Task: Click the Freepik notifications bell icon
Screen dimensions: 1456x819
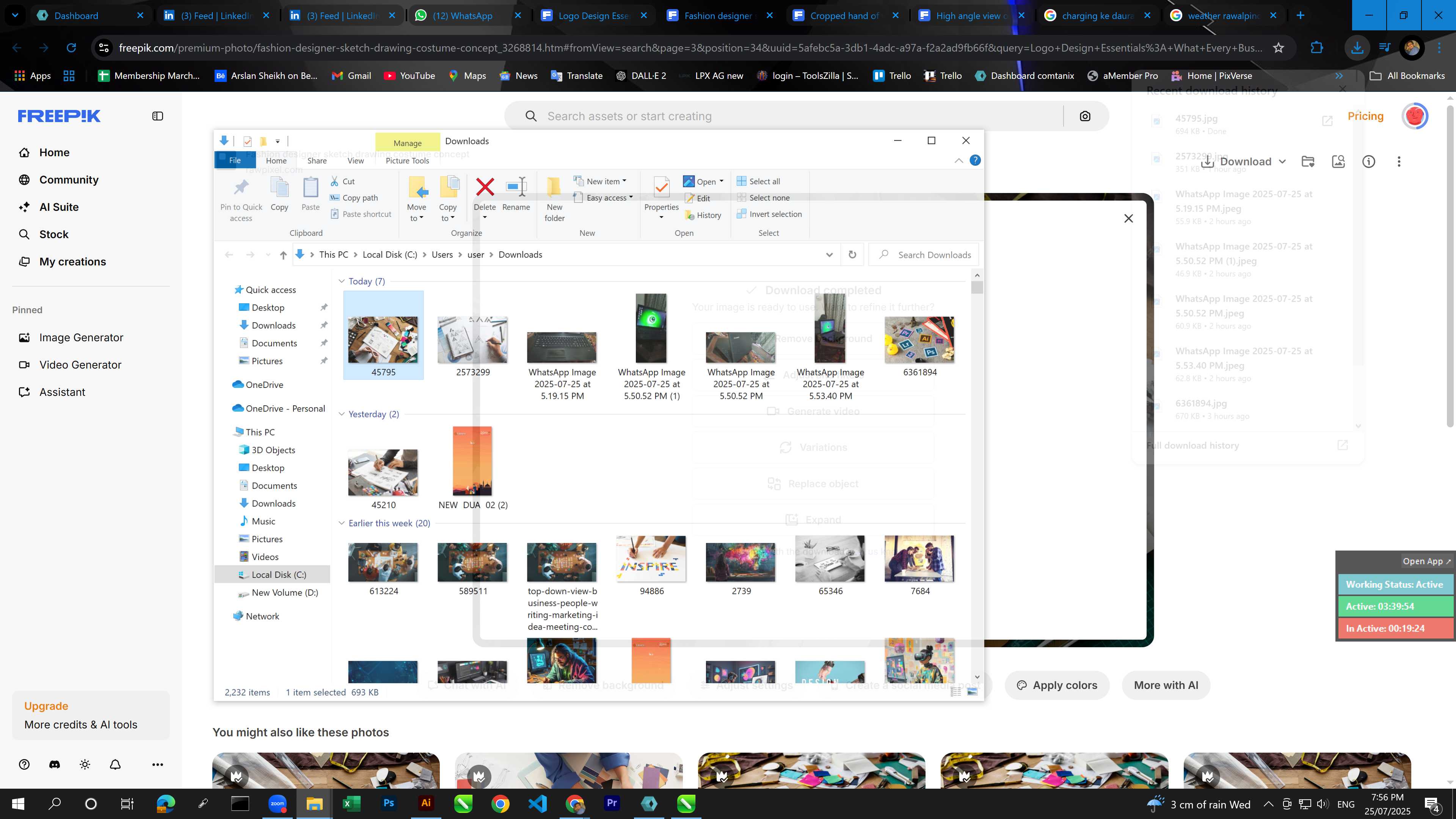Action: [115, 765]
